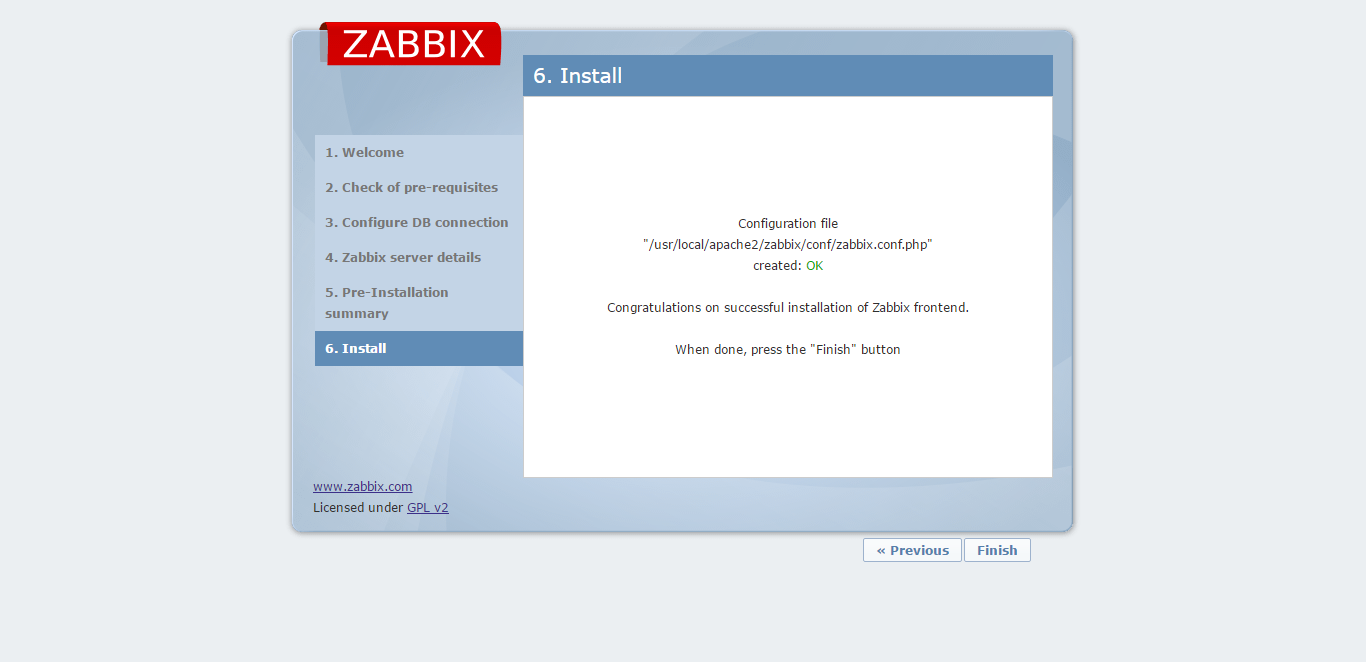
Task: Select step 6. Install
Action: 419,349
